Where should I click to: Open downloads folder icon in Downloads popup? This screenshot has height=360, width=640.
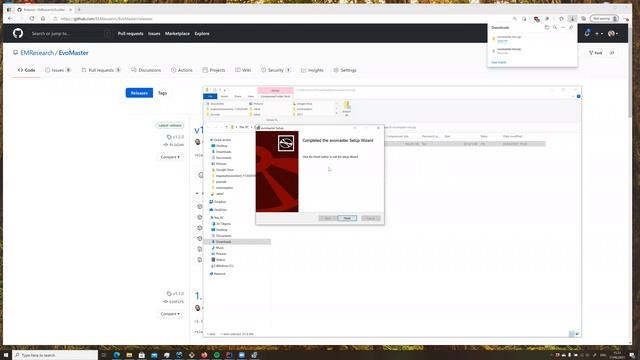click(547, 27)
